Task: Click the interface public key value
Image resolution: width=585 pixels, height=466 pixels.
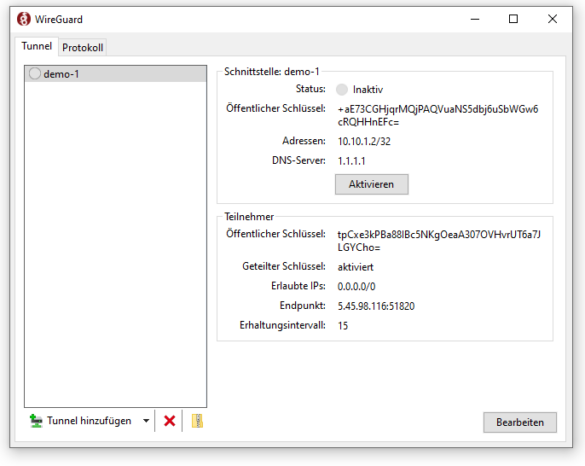Action: click(438, 115)
